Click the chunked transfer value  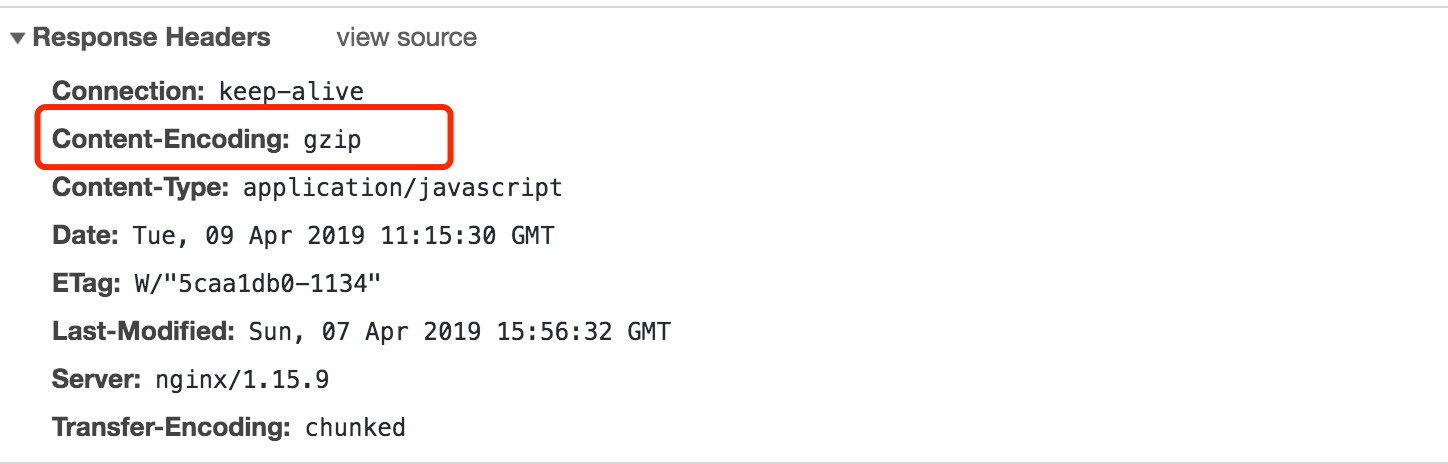355,428
